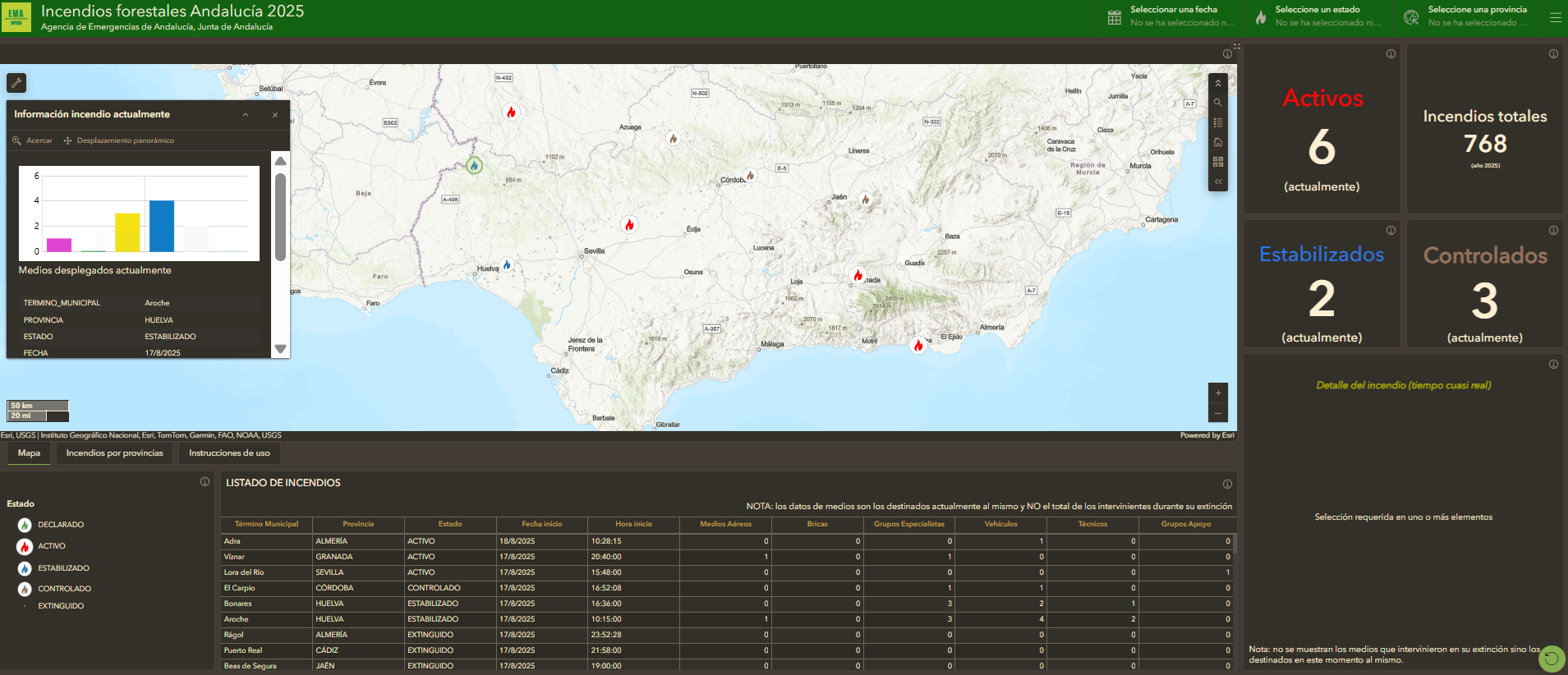Open the map search magnifier tool

pos(1218,103)
